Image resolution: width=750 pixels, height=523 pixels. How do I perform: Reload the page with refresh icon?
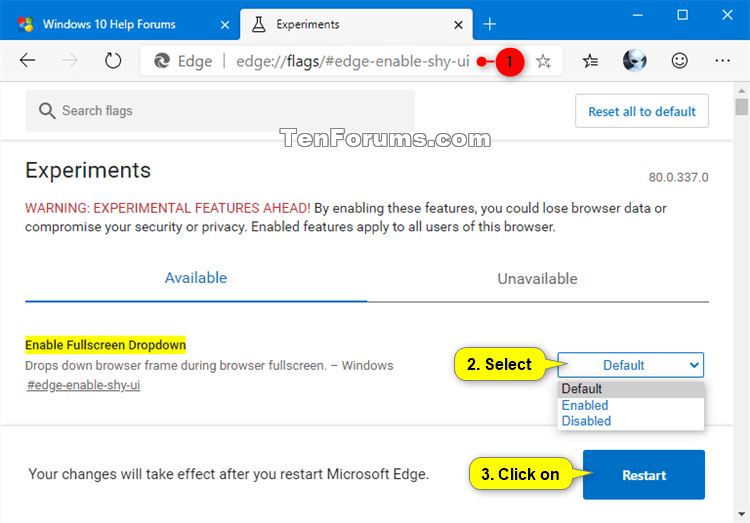[113, 61]
